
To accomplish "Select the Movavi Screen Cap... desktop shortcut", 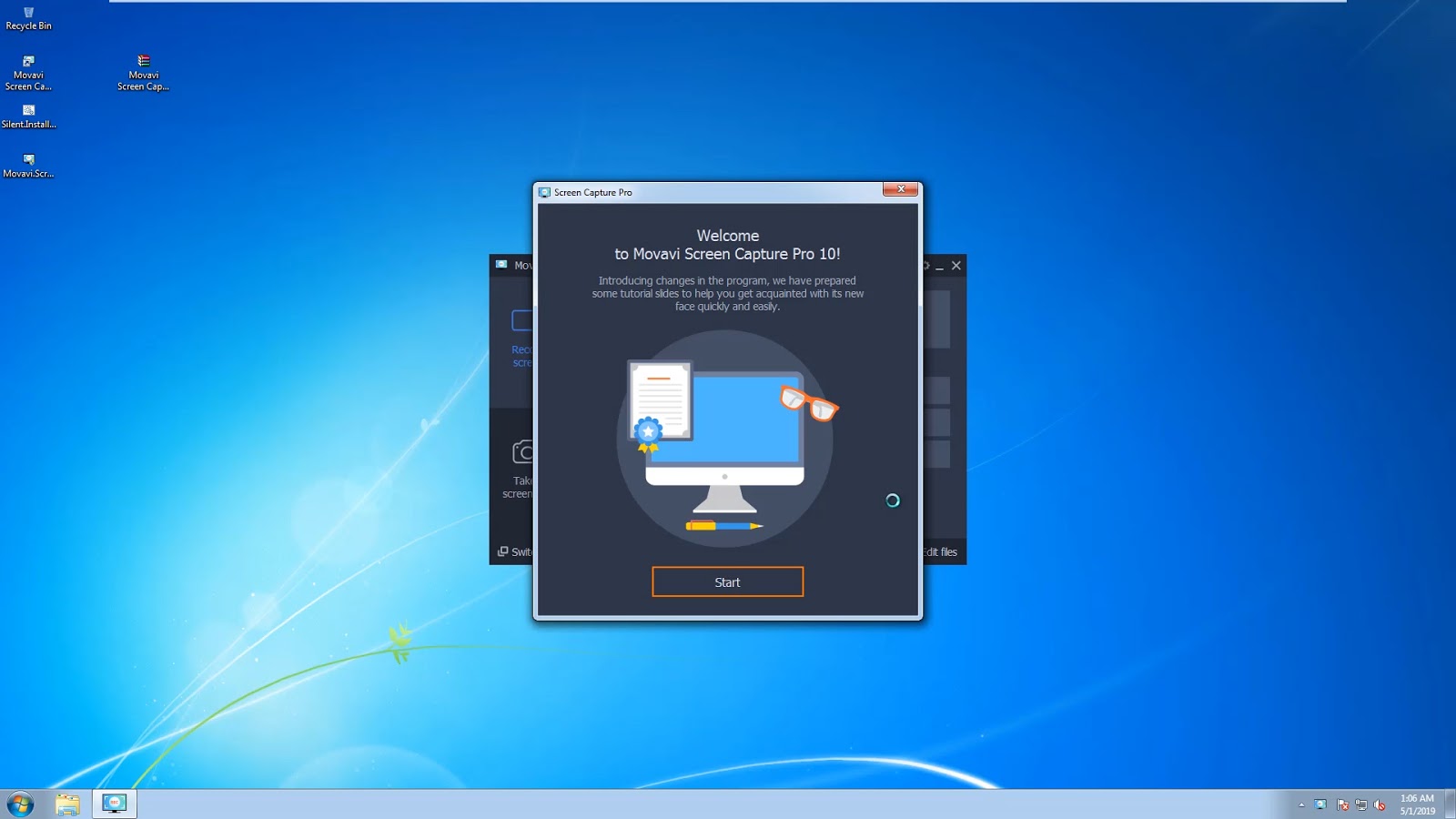I will [143, 74].
